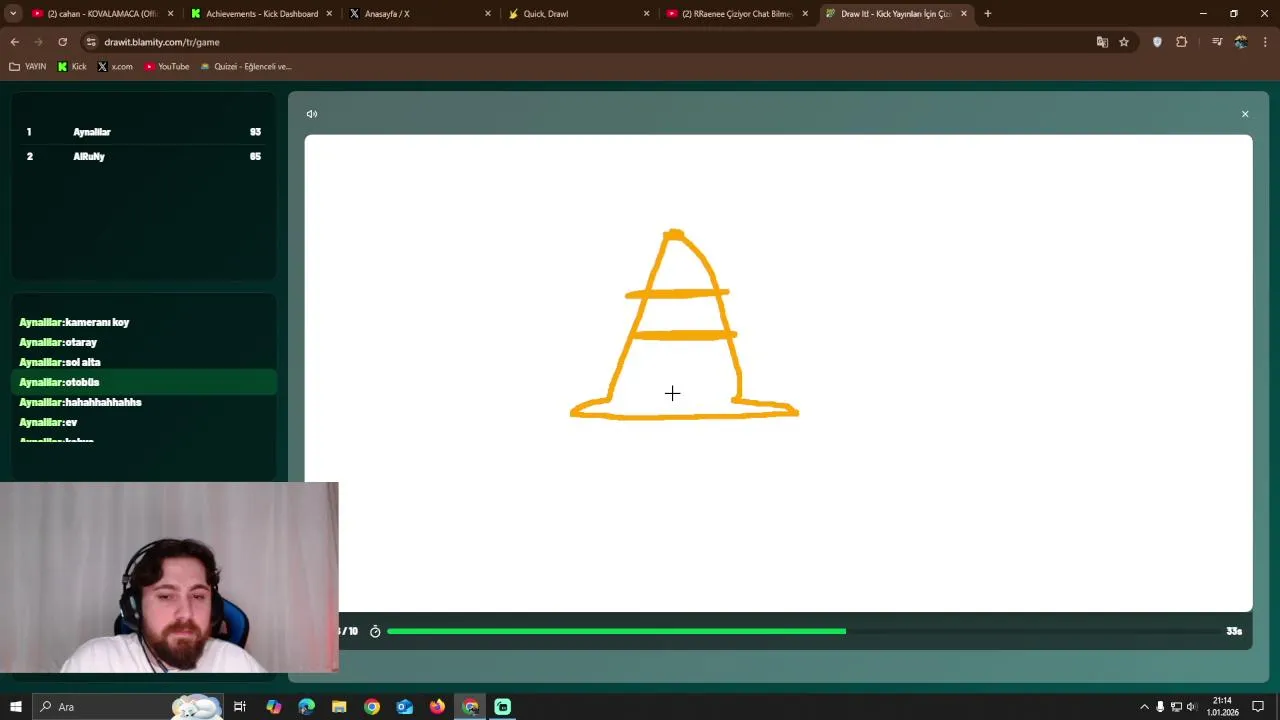Launch Copilot from taskbar
This screenshot has height=720, width=1280.
click(x=274, y=707)
